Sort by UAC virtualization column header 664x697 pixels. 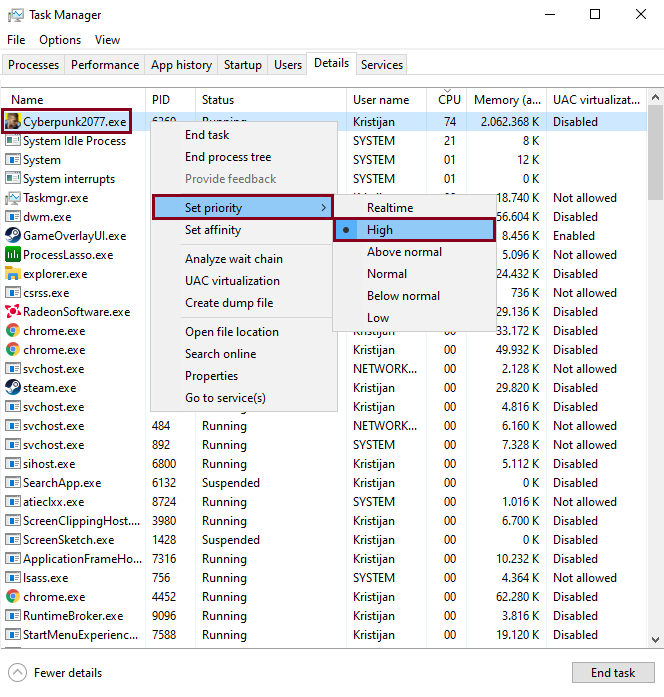(x=596, y=100)
